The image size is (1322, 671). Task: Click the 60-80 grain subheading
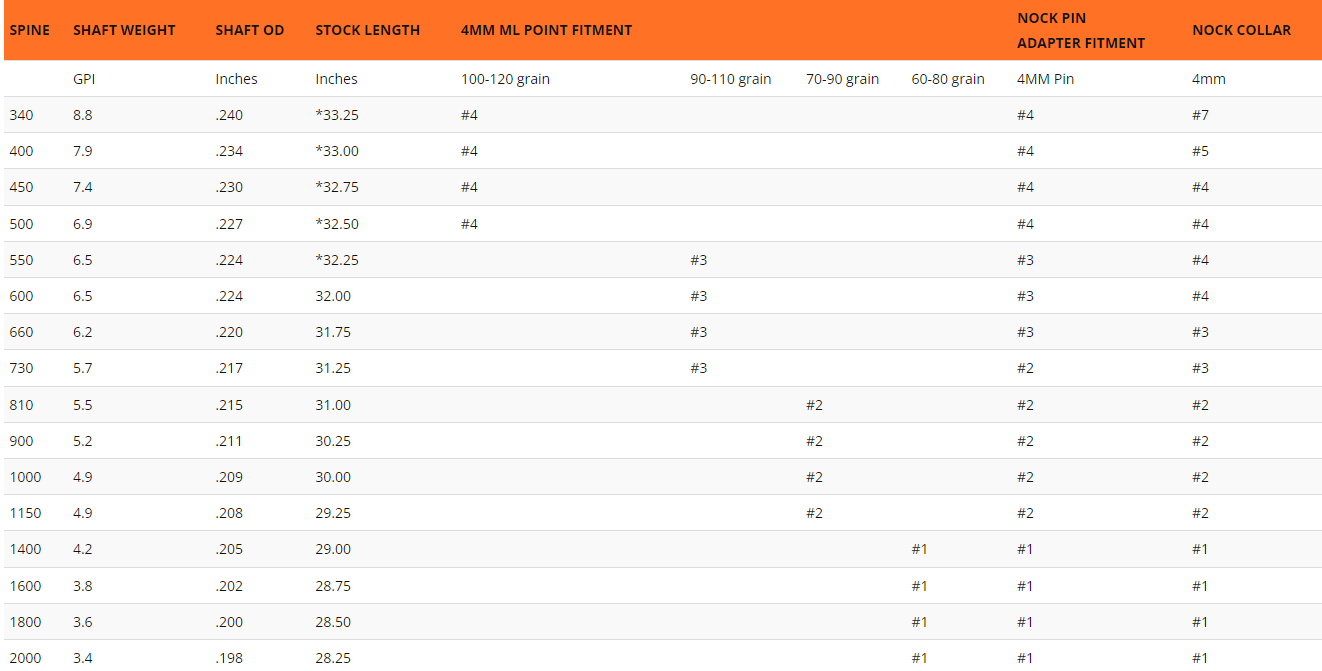click(947, 79)
